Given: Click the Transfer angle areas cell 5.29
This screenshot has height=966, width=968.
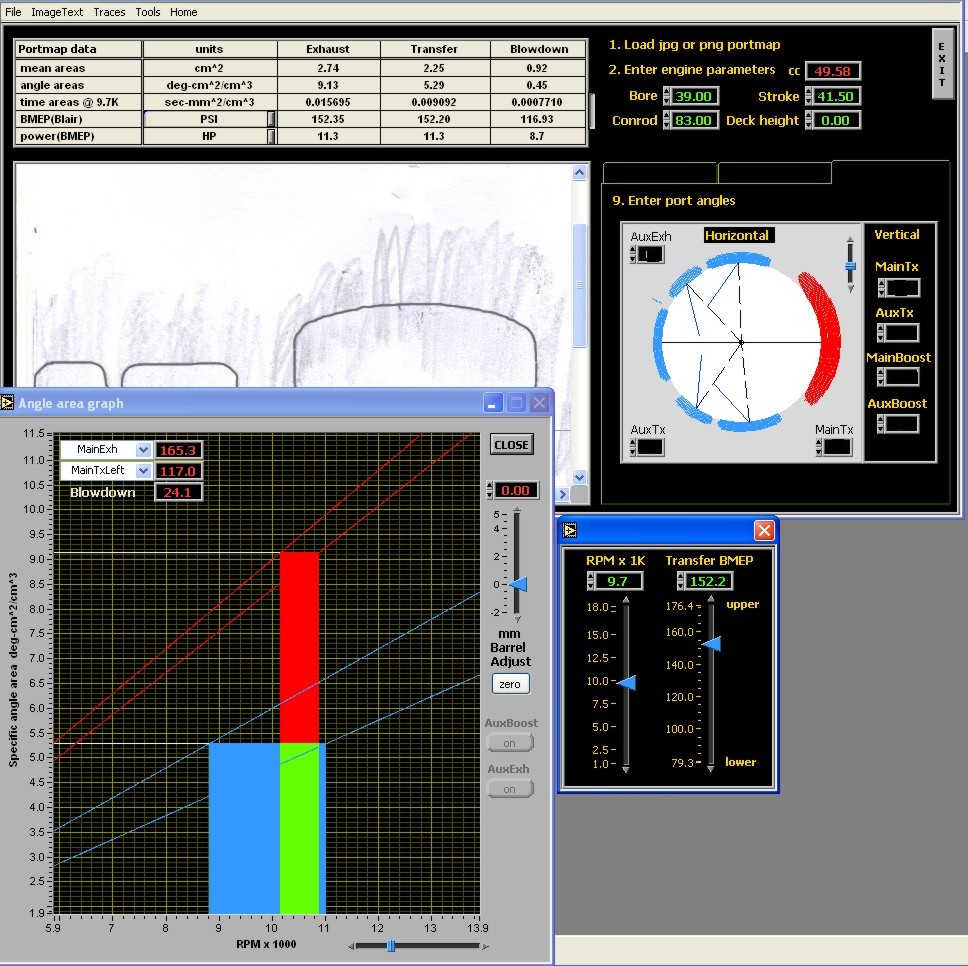Looking at the screenshot, I should tap(435, 85).
